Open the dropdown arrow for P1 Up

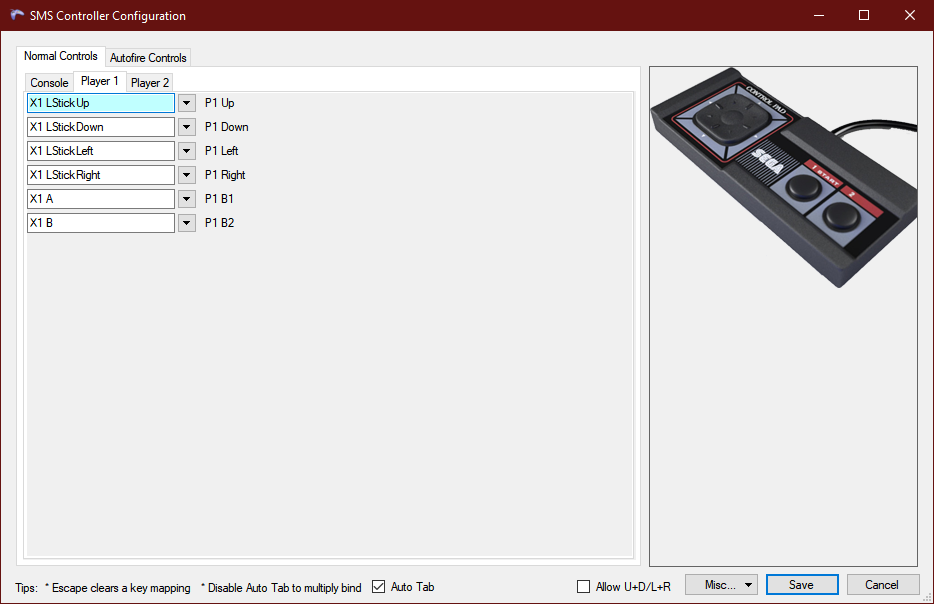(186, 103)
